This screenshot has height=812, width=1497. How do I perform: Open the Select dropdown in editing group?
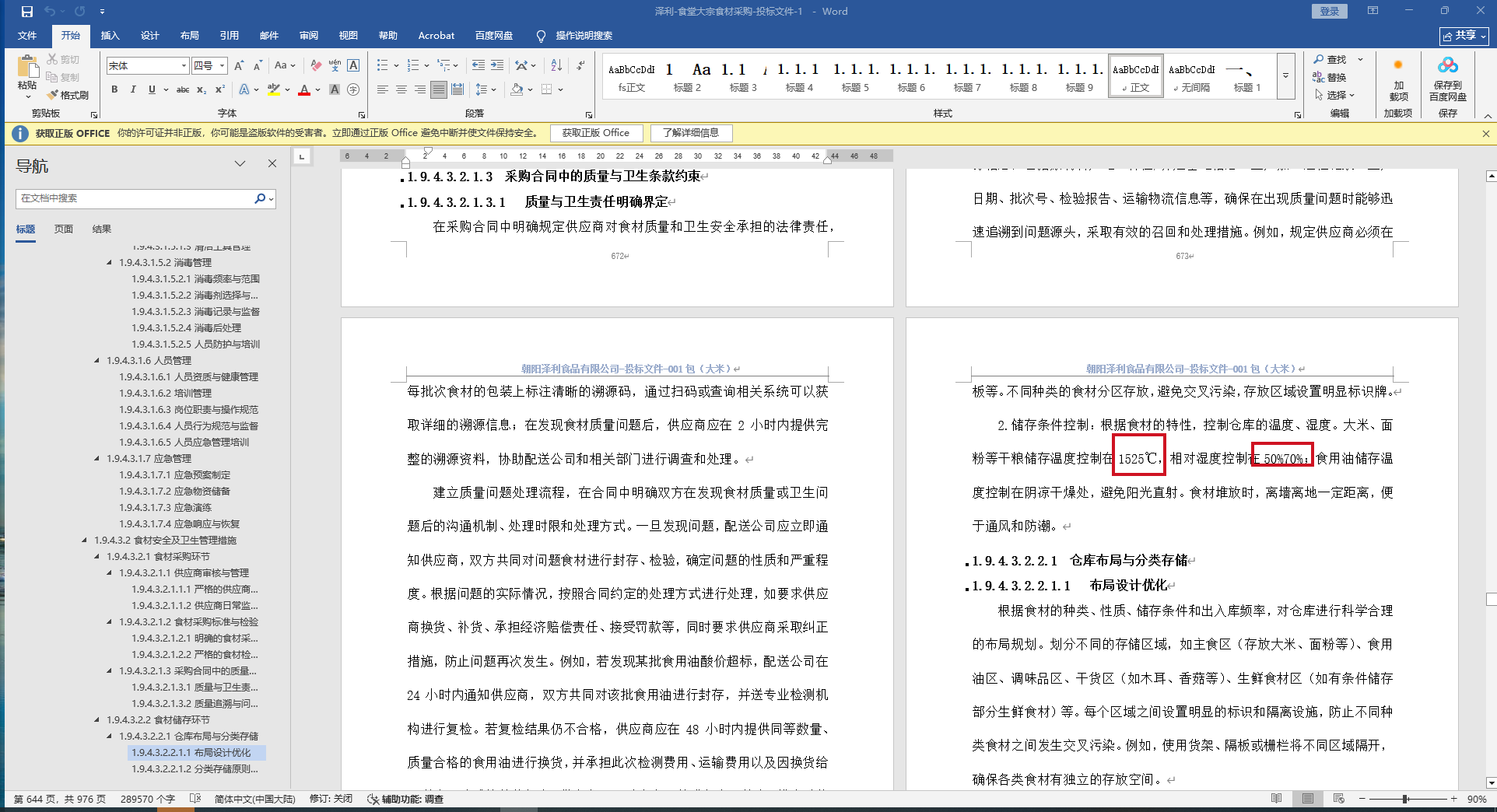(1334, 95)
